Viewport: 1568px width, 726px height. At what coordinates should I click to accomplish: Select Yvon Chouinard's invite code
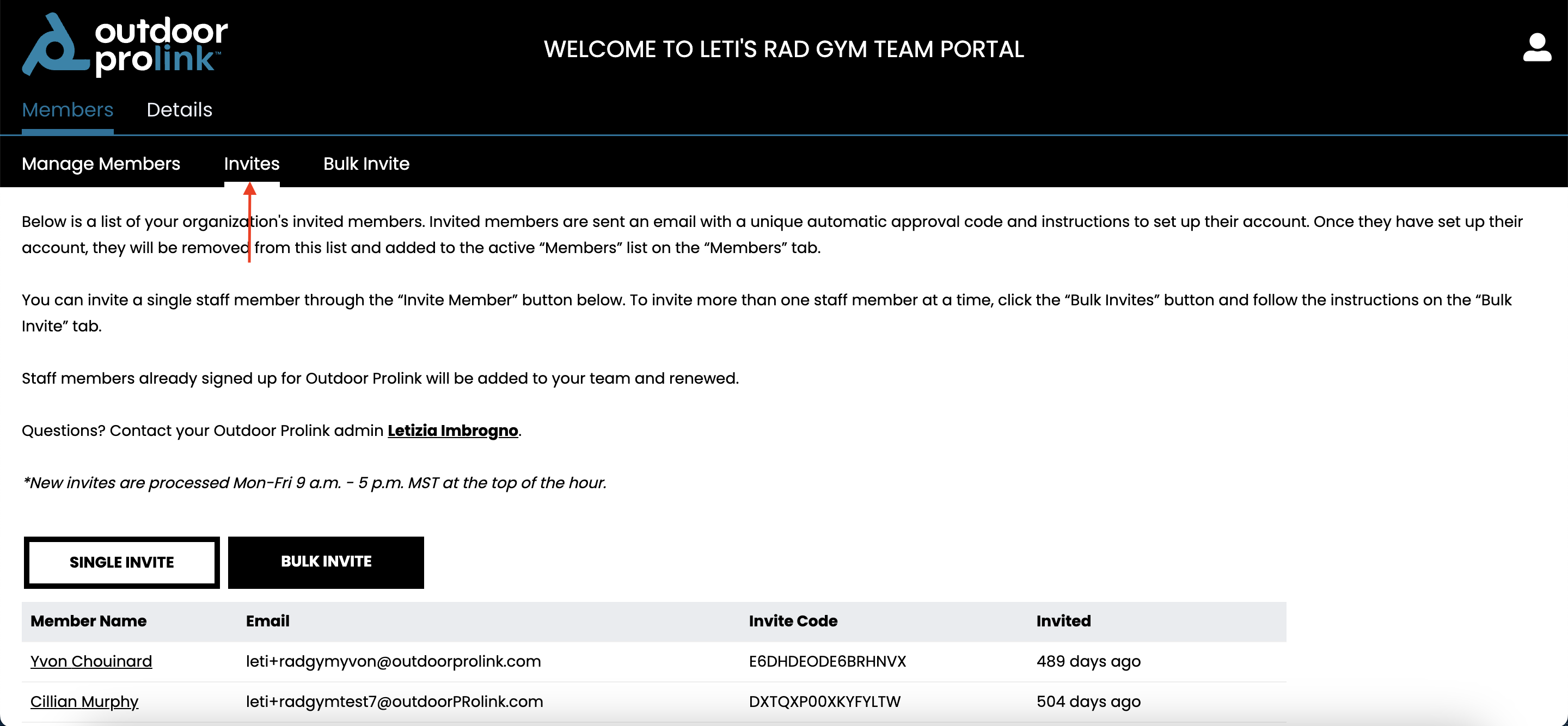pyautogui.click(x=827, y=661)
